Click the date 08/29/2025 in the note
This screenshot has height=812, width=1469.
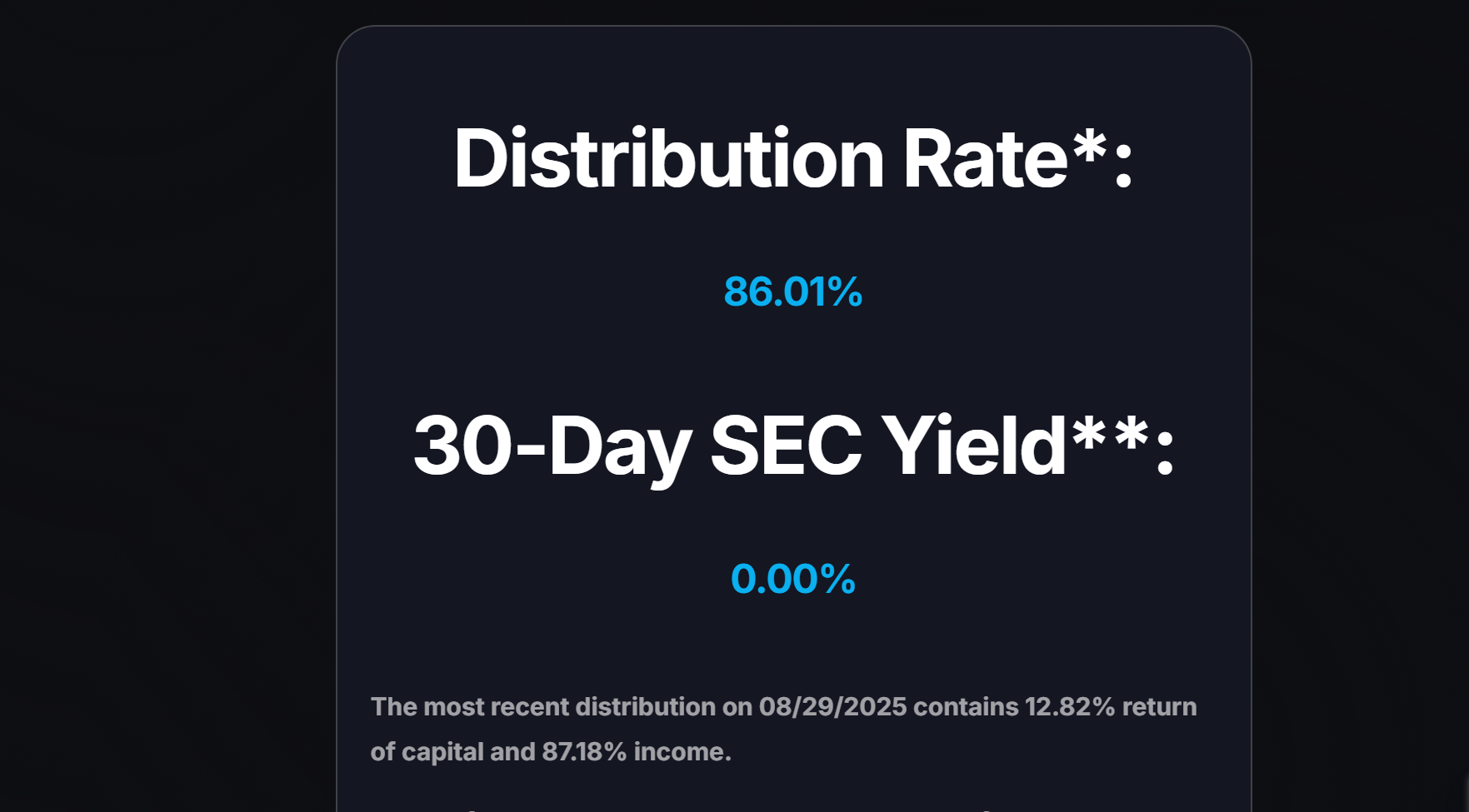click(x=832, y=707)
